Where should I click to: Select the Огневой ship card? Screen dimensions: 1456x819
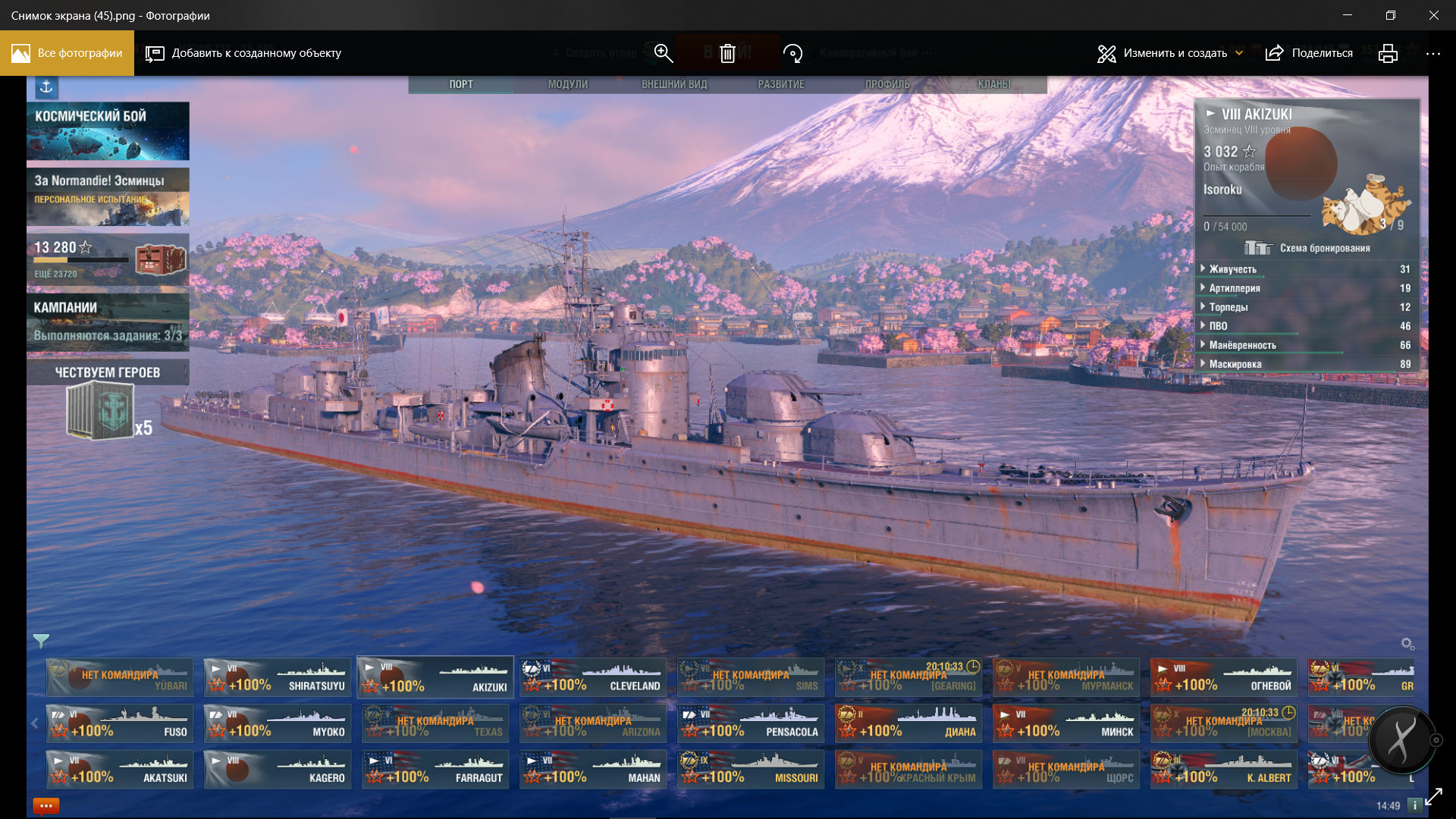coord(1224,677)
